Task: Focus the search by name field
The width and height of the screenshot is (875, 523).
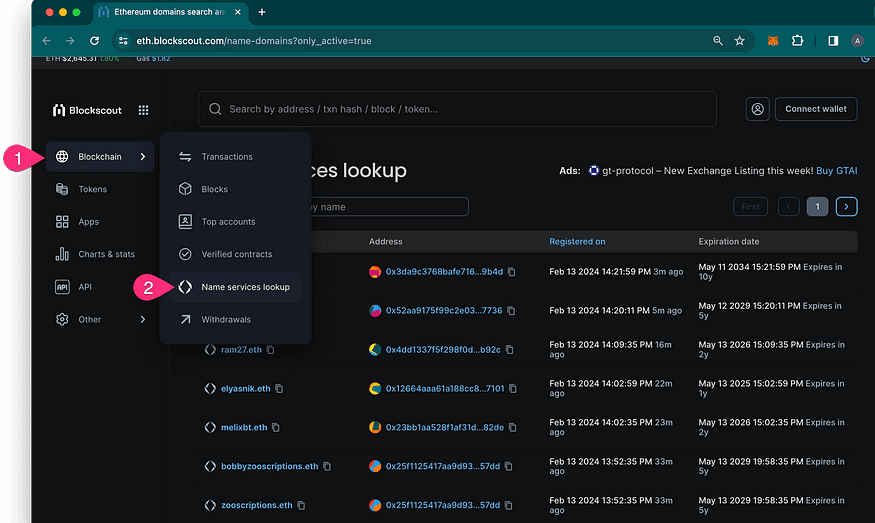Action: (x=390, y=207)
